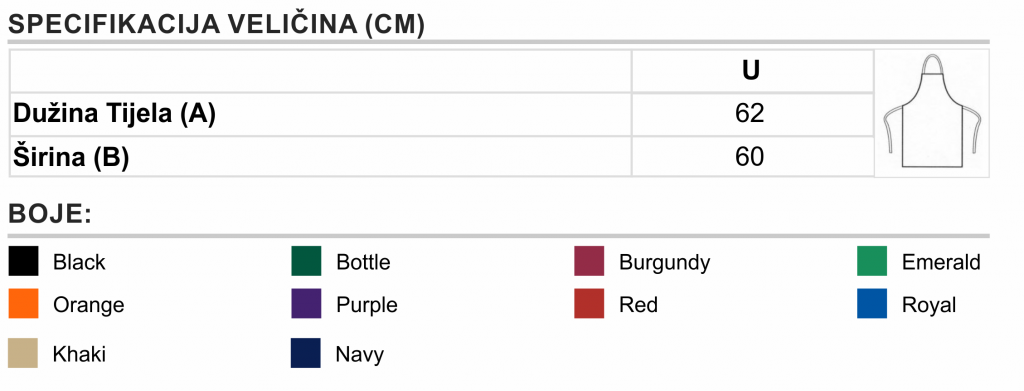Select the Bottle green swatch
Viewport: 1024px width, 391px height.
pos(306,261)
